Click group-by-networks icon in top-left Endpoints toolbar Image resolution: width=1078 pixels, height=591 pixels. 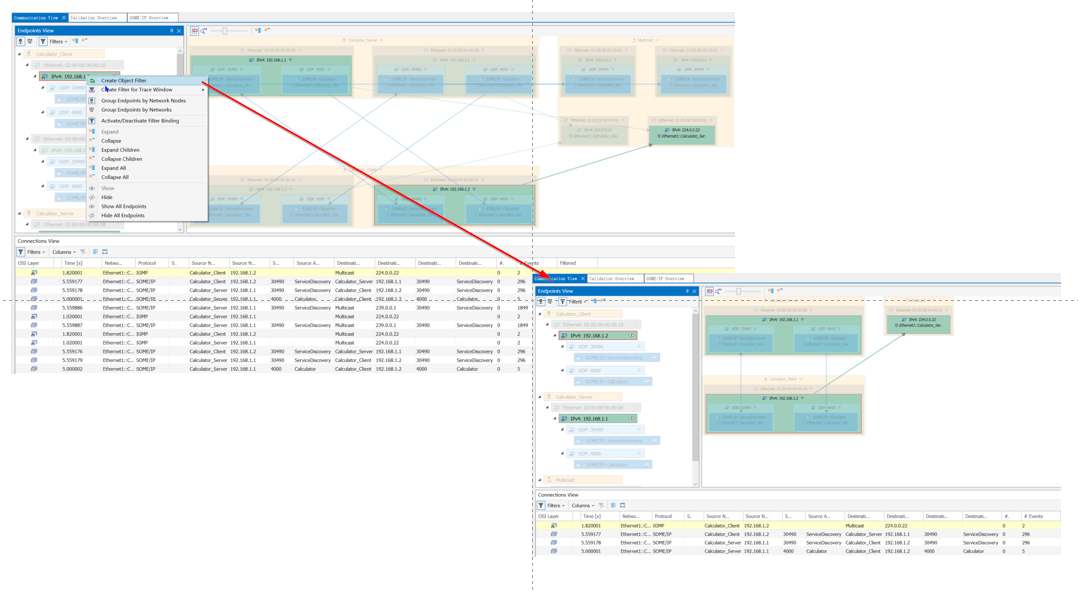(30, 41)
